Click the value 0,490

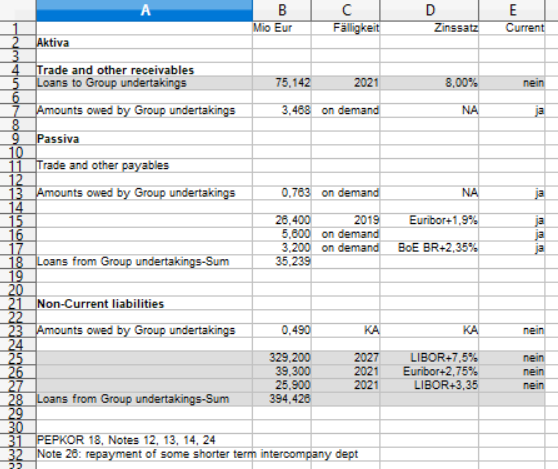282,331
